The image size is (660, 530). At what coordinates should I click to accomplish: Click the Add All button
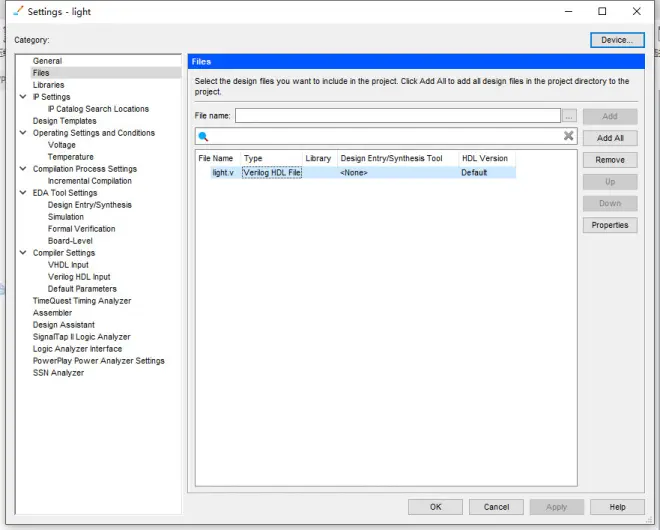pos(610,138)
